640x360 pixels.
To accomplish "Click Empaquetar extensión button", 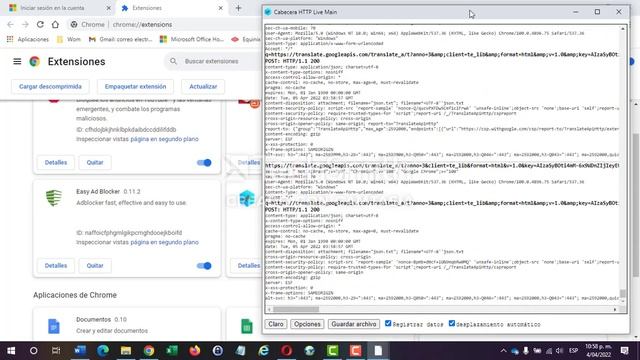I will tap(135, 87).
